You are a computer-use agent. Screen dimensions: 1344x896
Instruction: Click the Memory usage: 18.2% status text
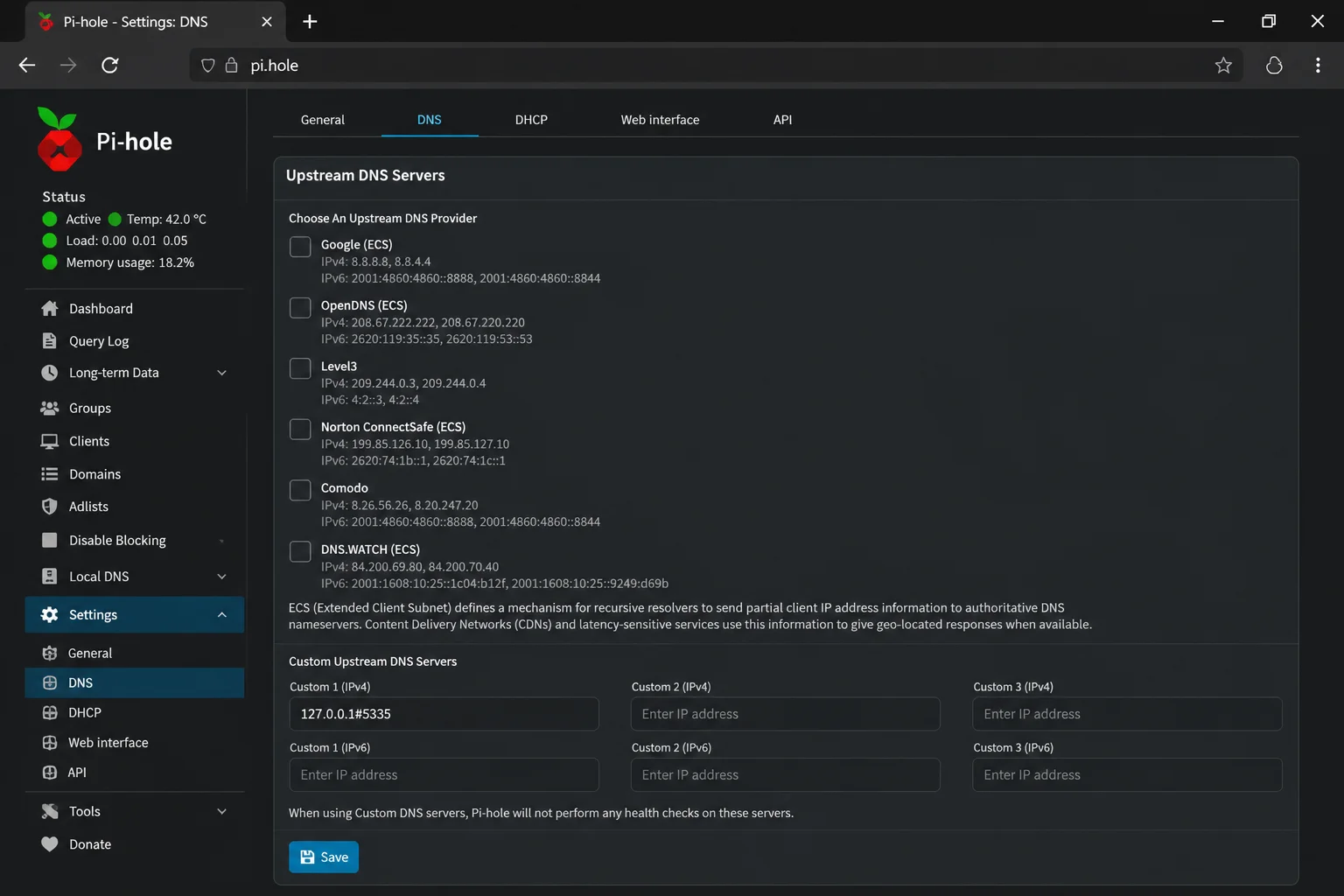coord(130,262)
